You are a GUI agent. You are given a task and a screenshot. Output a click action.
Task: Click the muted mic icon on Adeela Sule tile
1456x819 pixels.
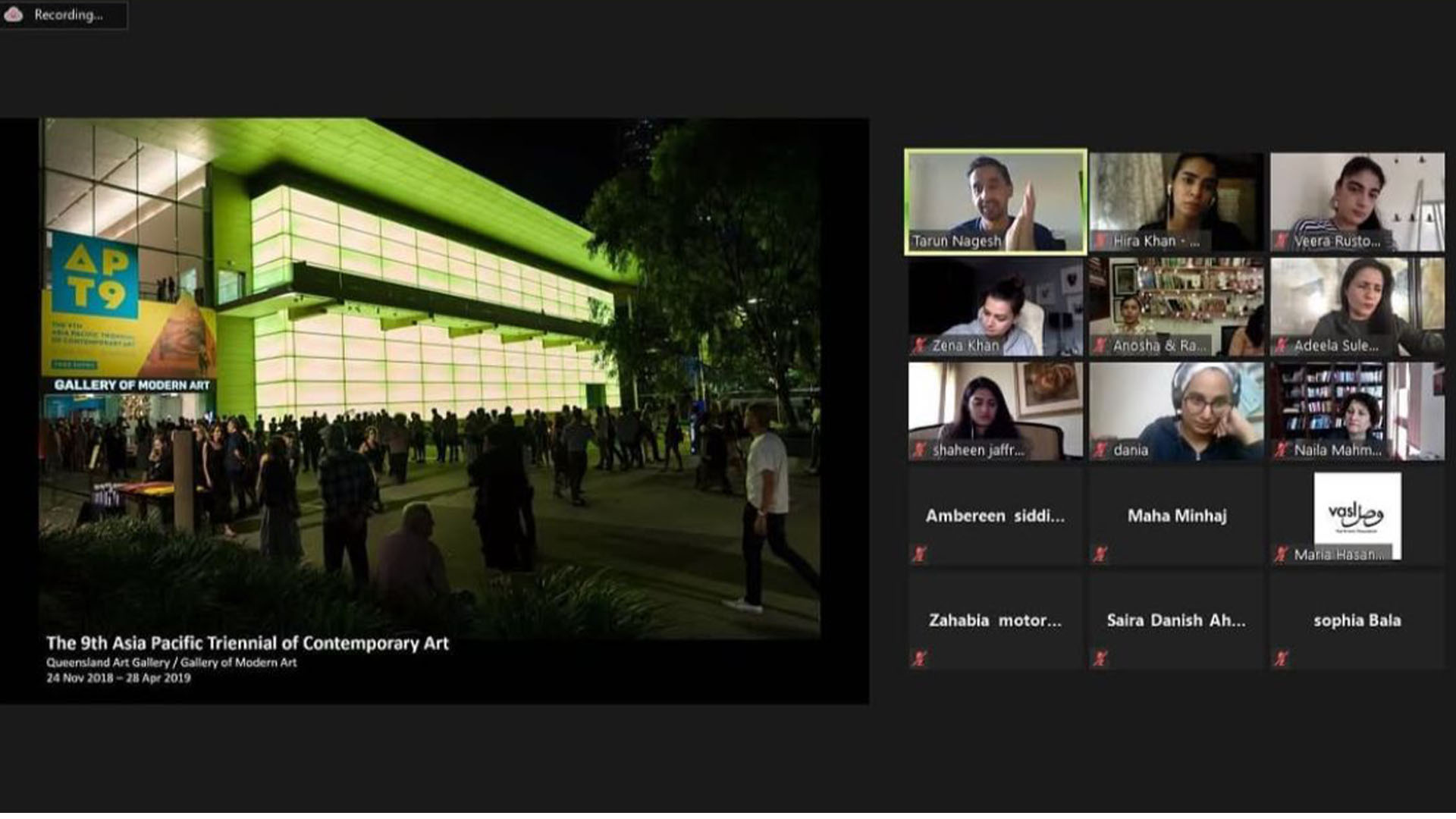(x=1282, y=346)
